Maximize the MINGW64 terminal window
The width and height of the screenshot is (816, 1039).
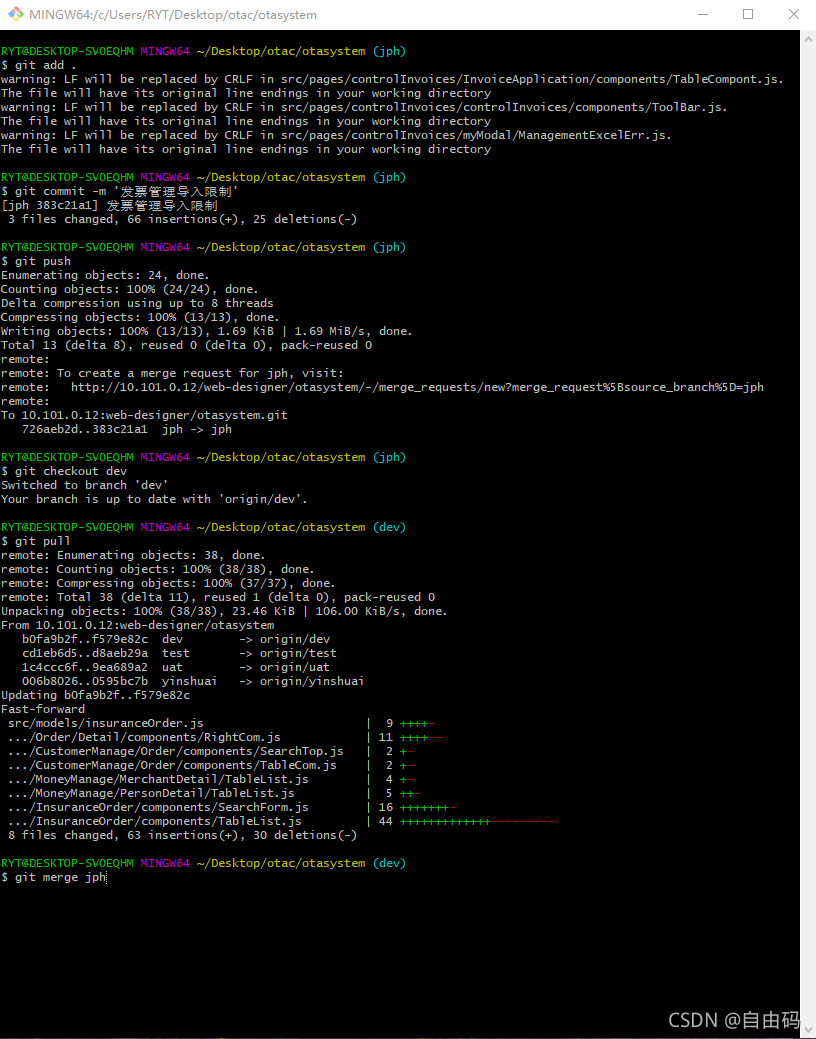click(x=747, y=15)
